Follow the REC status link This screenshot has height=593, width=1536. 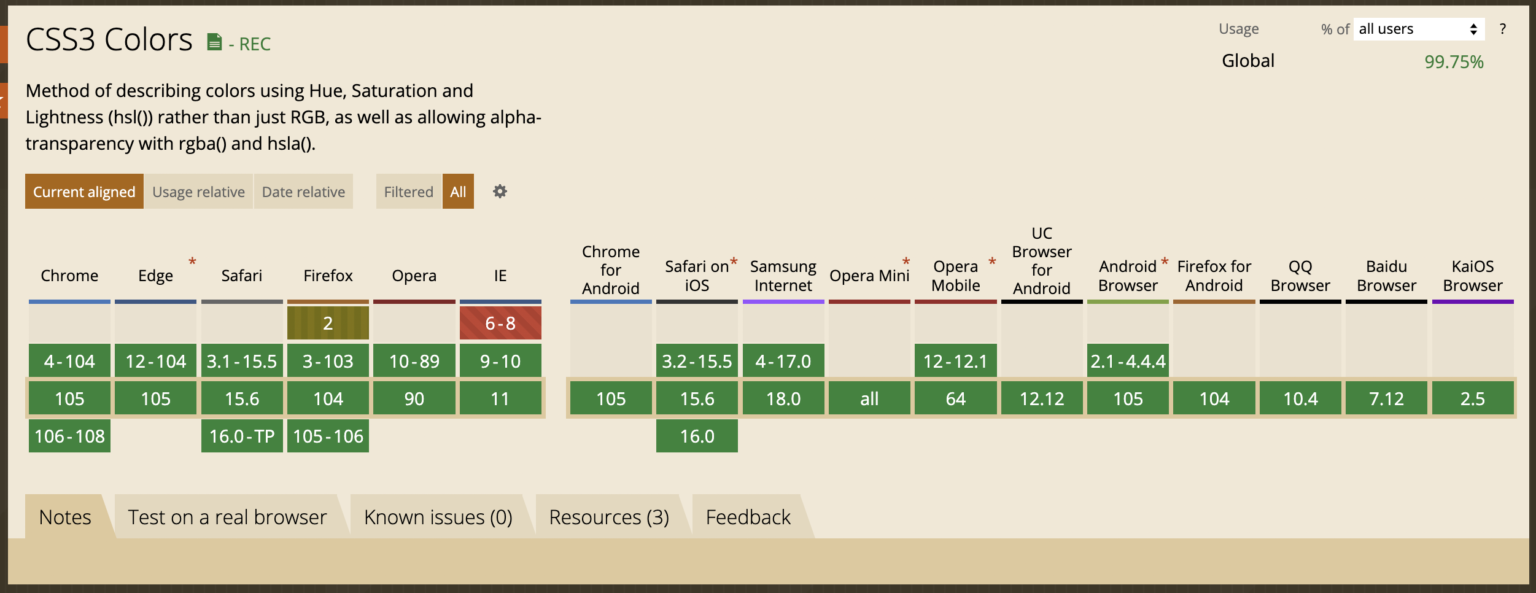pyautogui.click(x=254, y=44)
